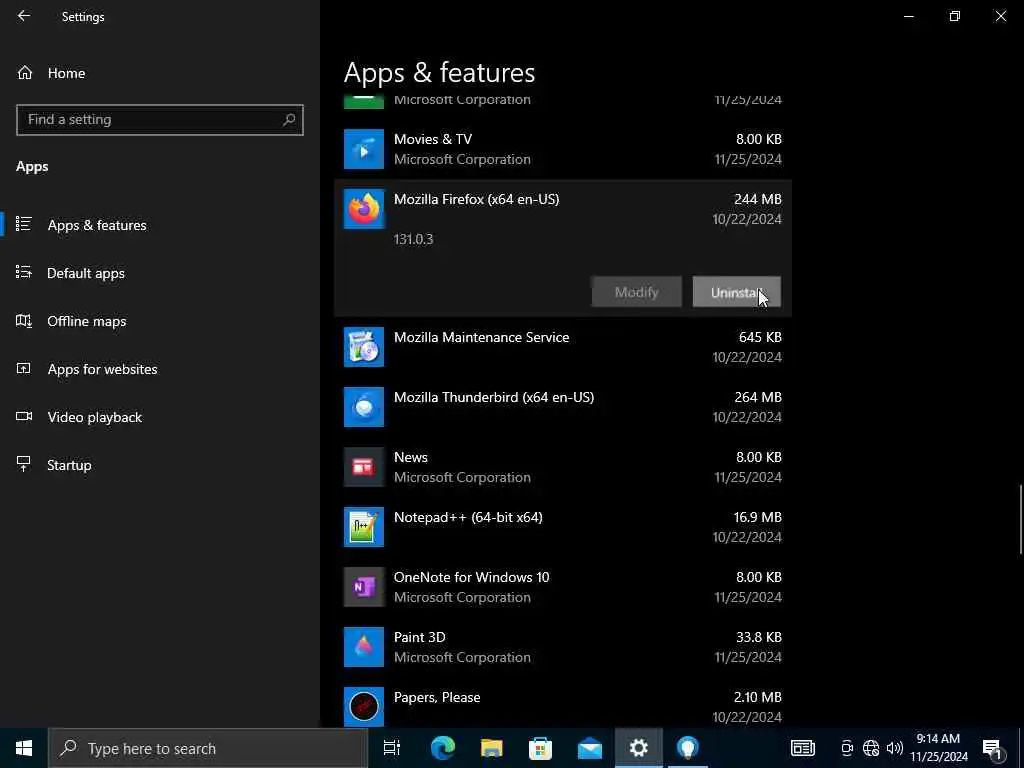Click the Modify button for Firefox

637,292
